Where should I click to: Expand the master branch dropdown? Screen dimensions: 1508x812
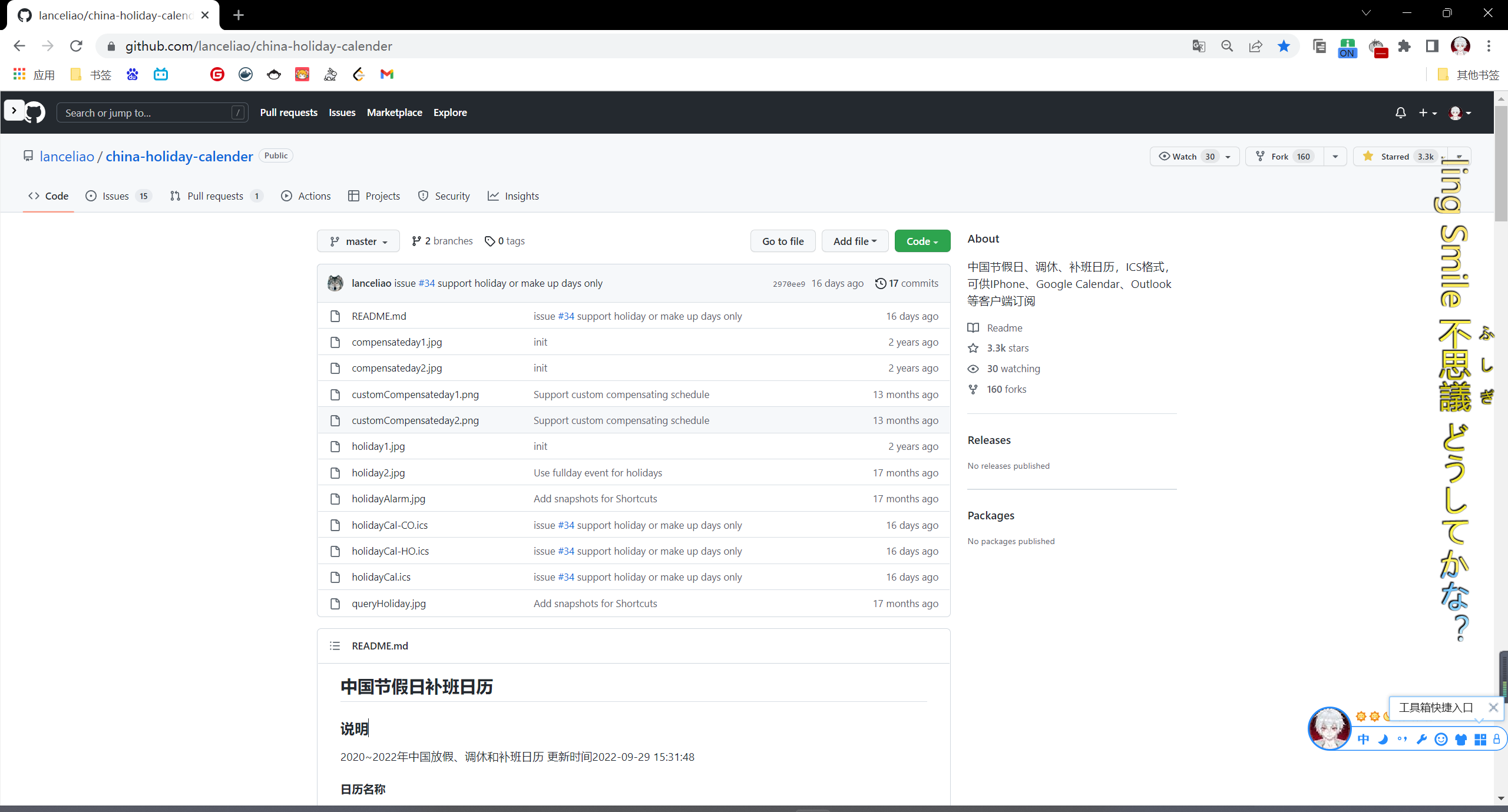click(x=358, y=241)
